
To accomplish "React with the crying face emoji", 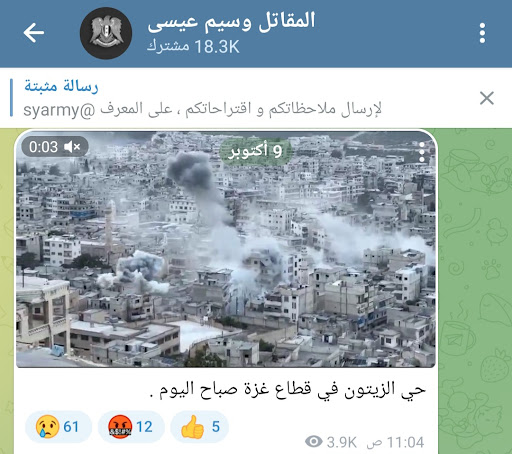I will click(x=47, y=426).
